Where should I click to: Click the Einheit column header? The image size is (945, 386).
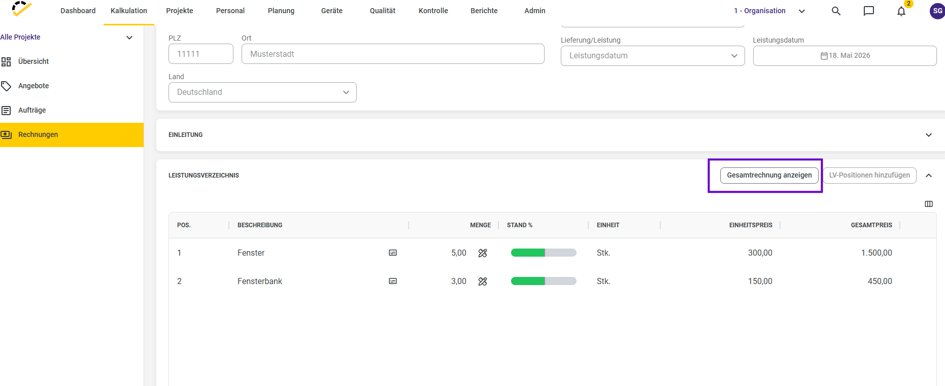coord(608,225)
